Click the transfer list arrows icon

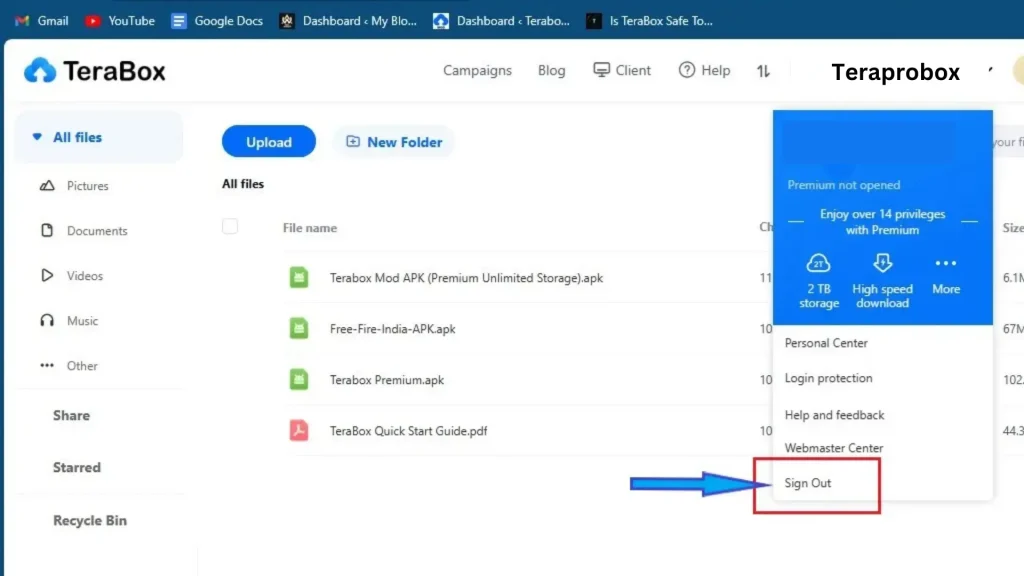pos(763,71)
